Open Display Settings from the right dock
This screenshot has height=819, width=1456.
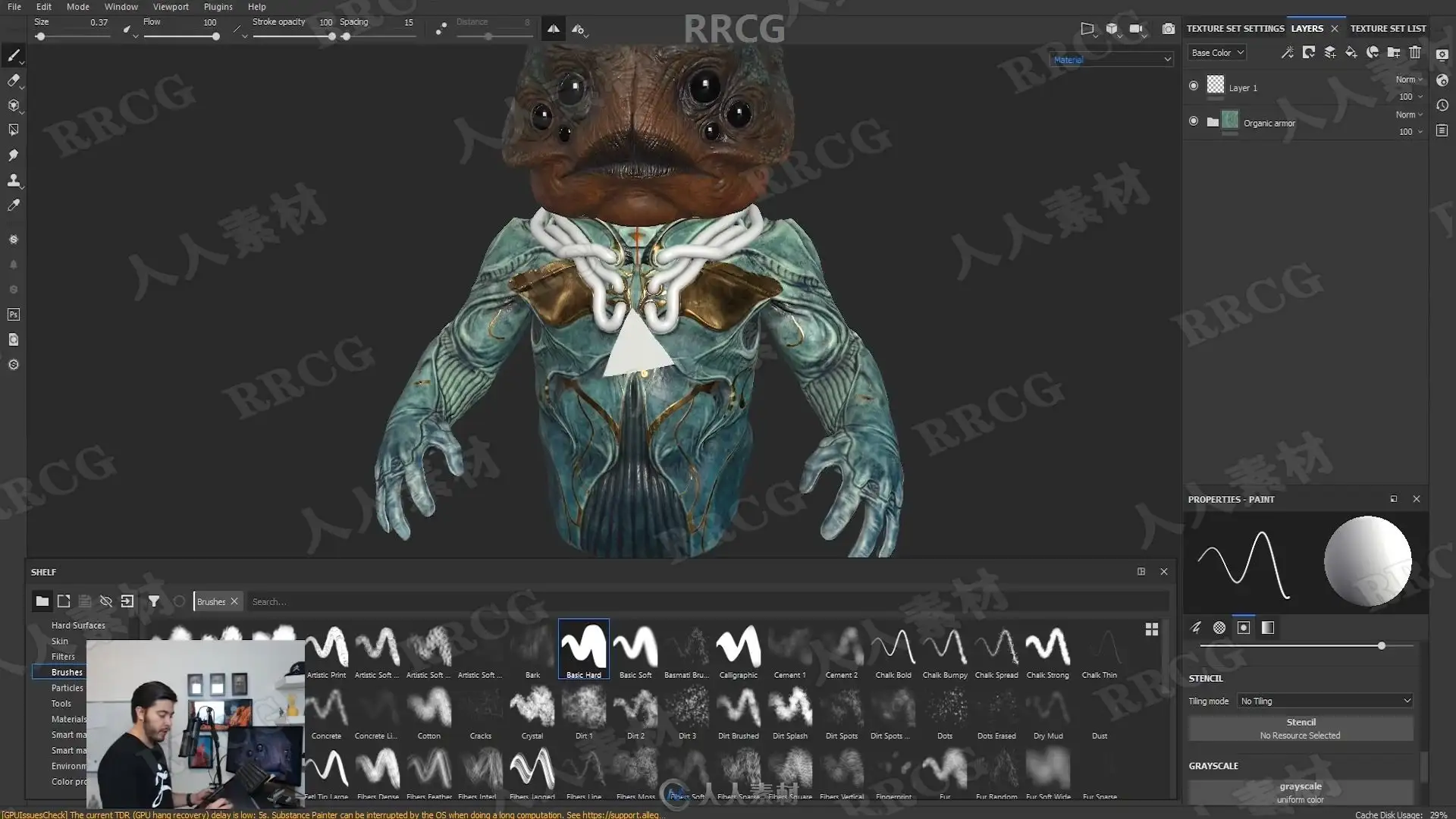[x=1442, y=55]
